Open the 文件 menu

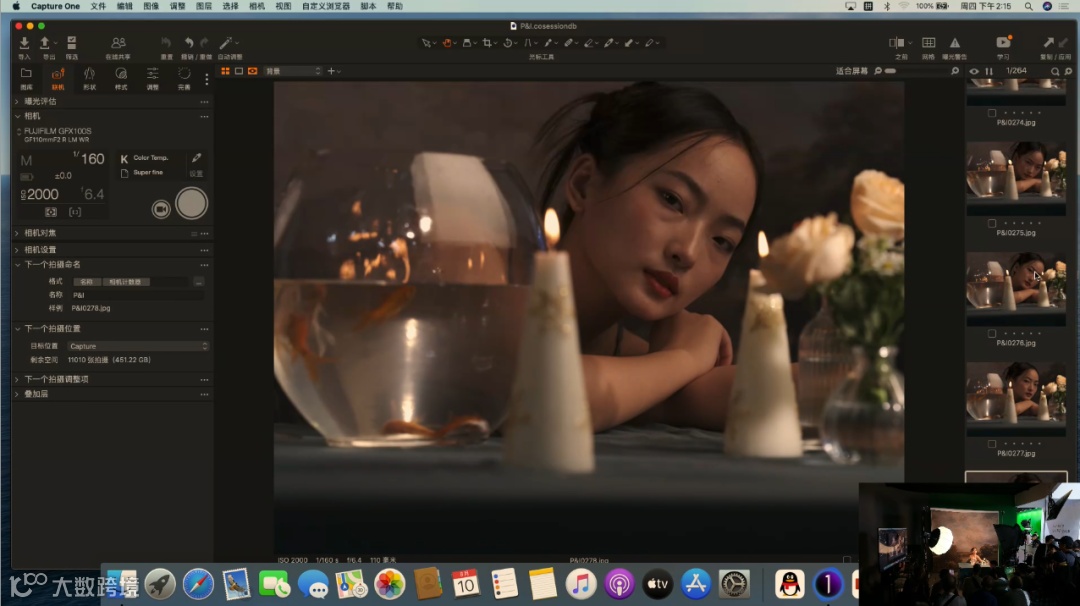tap(98, 6)
